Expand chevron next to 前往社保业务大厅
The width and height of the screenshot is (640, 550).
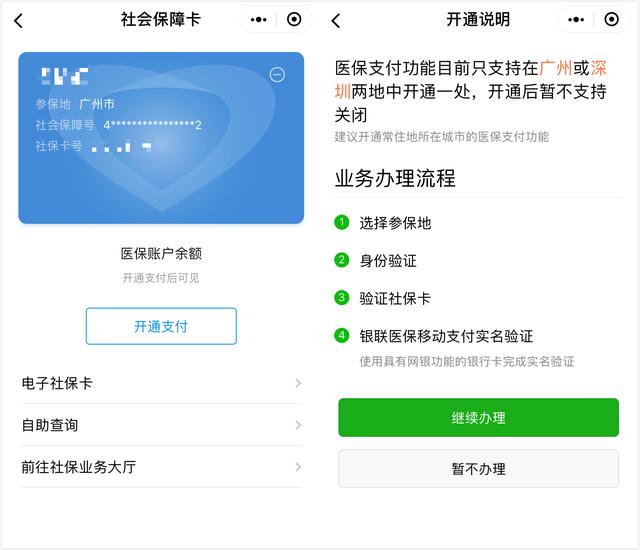point(298,467)
